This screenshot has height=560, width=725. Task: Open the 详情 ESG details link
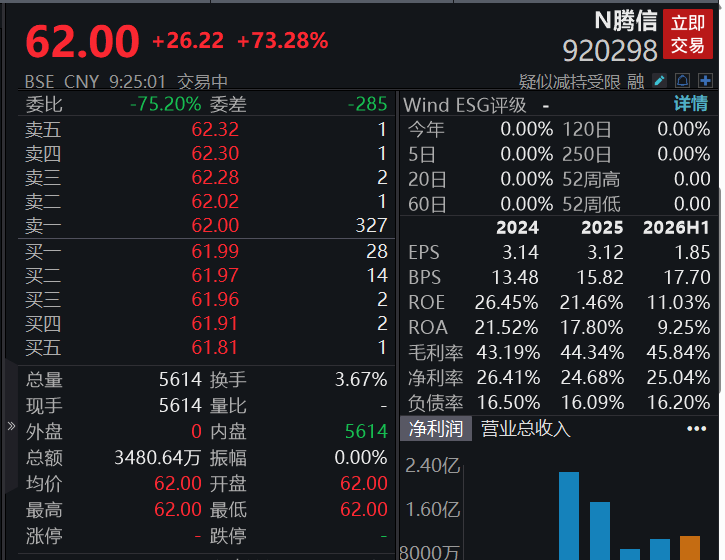tap(691, 104)
